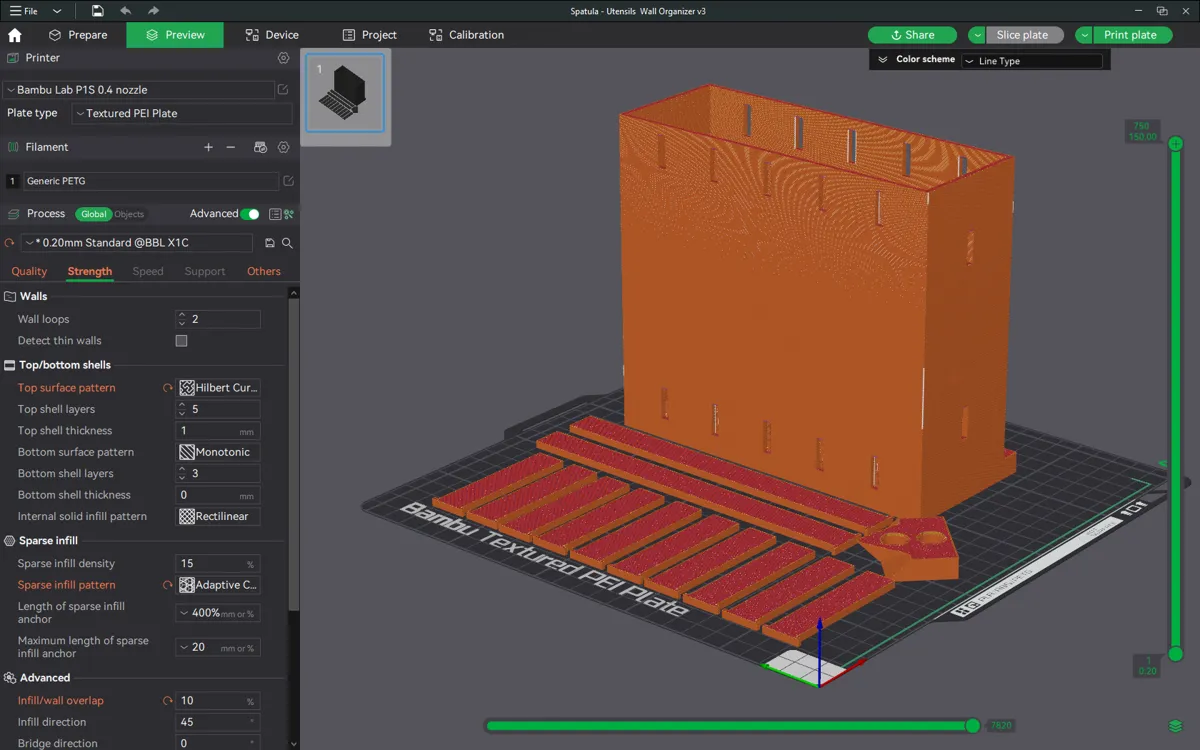Click the horizontal move slider handle
The width and height of the screenshot is (1200, 750).
972,725
